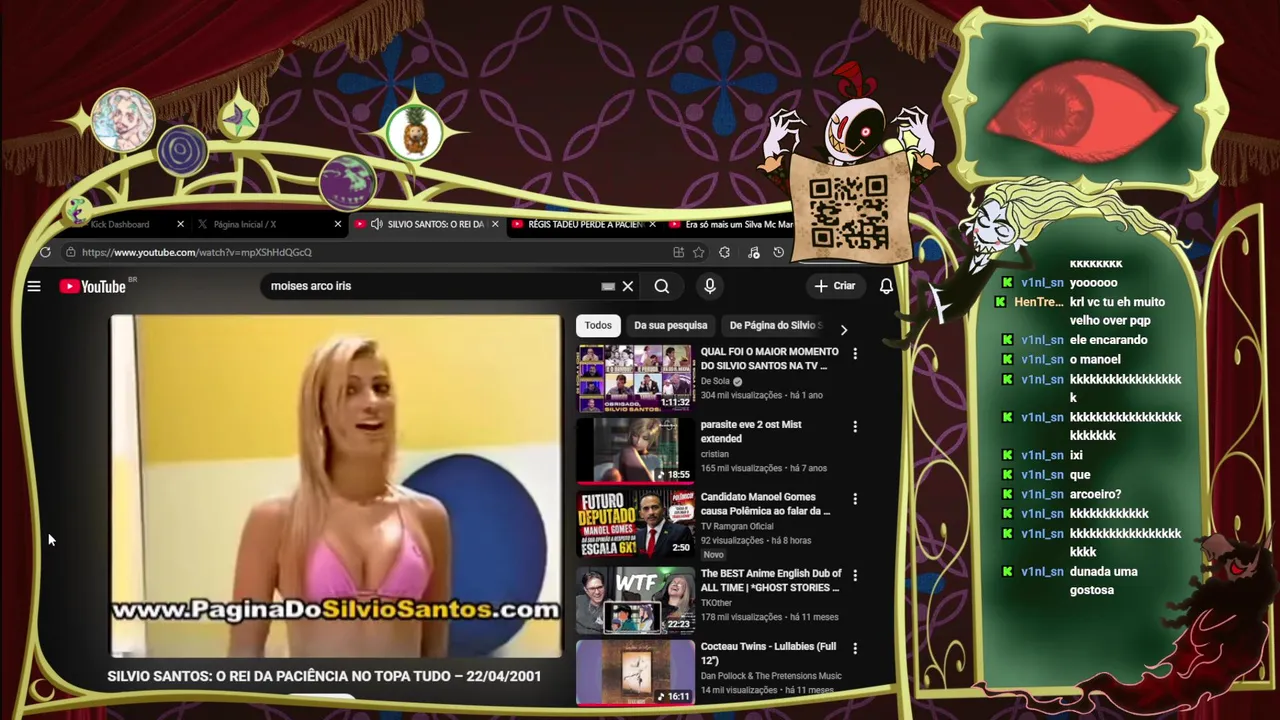Visit the TV Ramgran Oficial channel link
1280x720 pixels.
pyautogui.click(x=737, y=526)
